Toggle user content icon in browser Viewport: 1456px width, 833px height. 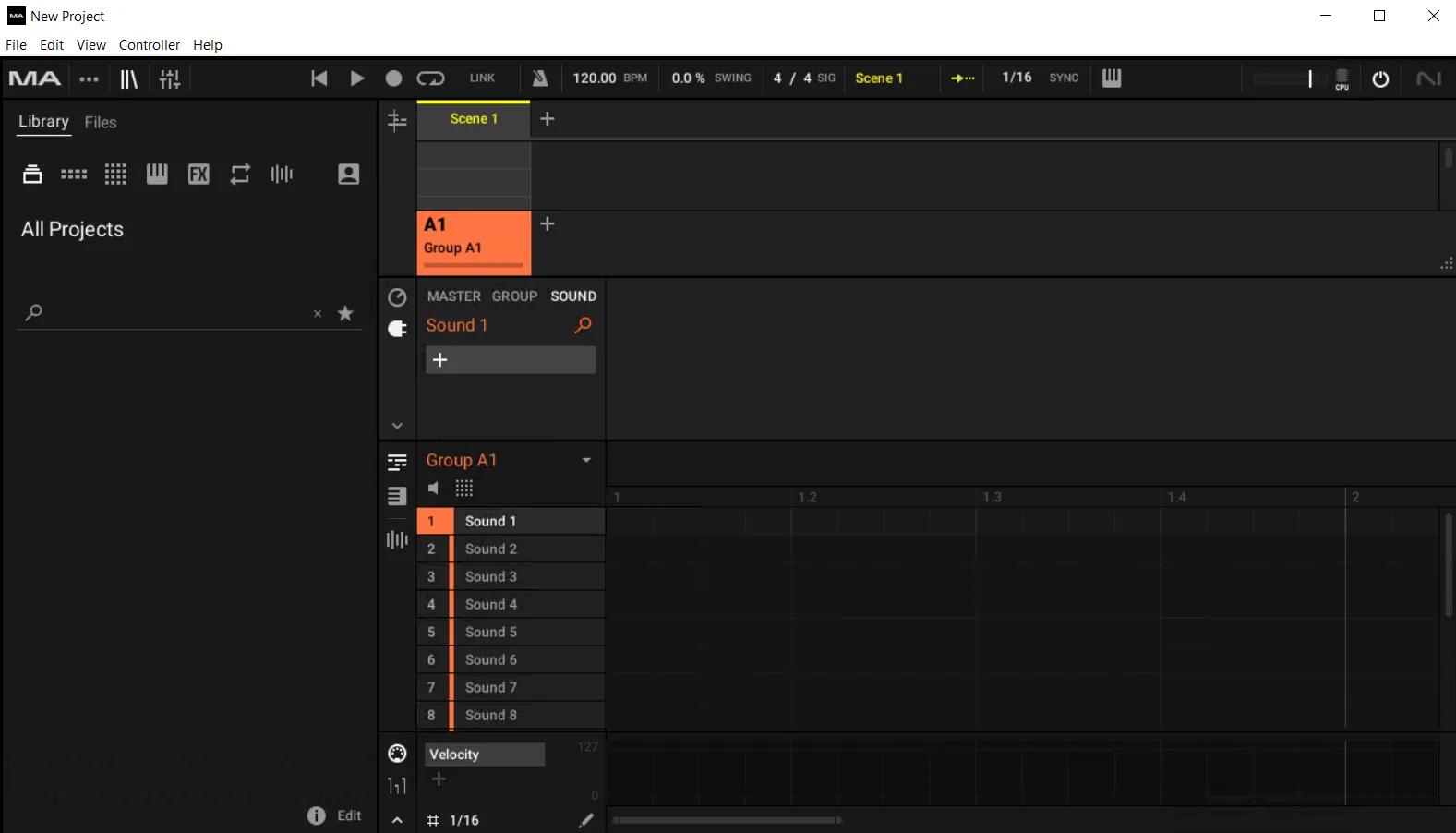pos(348,174)
